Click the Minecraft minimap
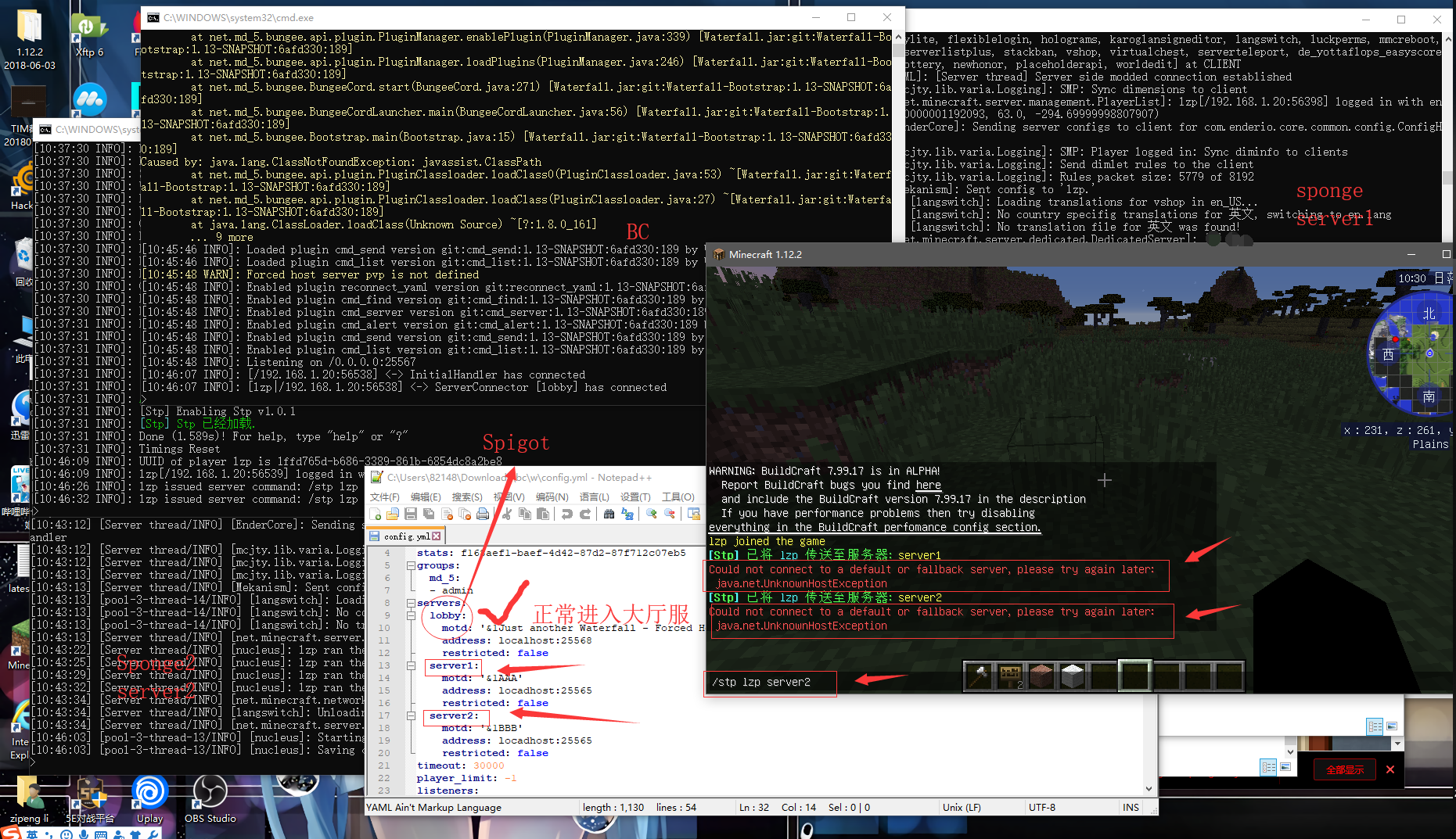1456x839 pixels. click(1411, 356)
